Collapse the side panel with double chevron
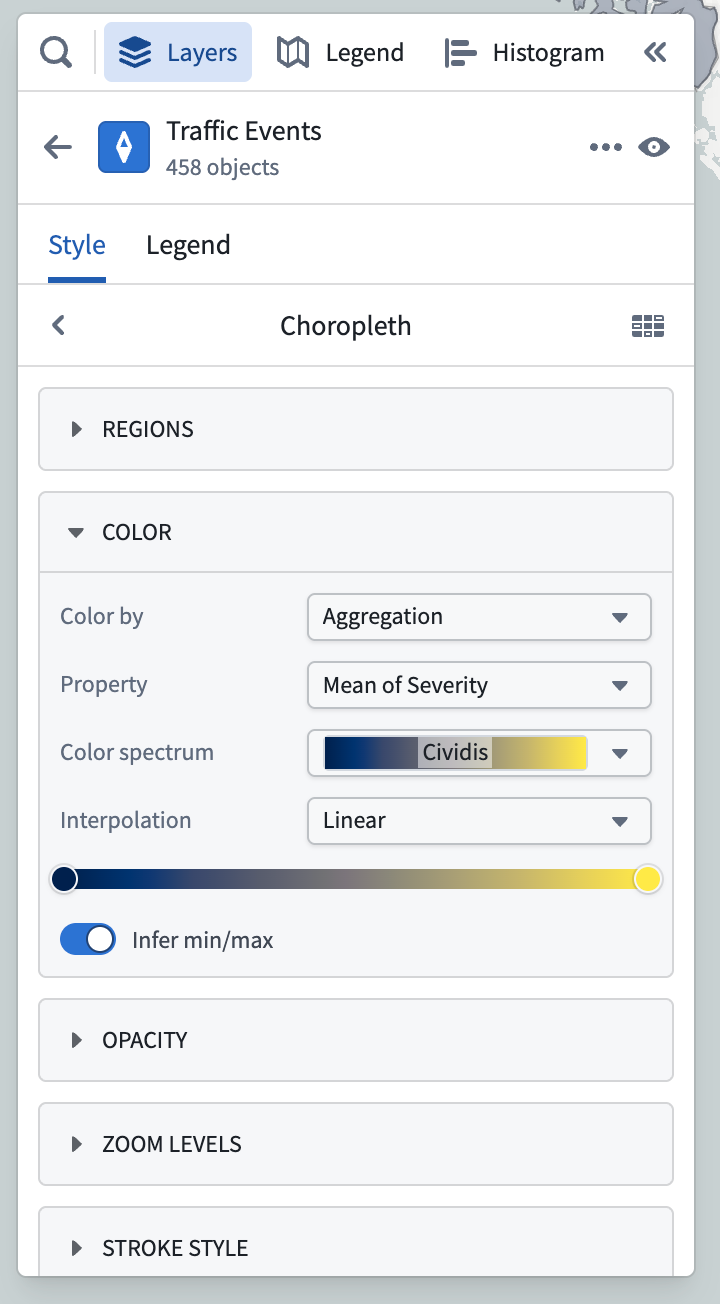The width and height of the screenshot is (720, 1304). [x=655, y=52]
